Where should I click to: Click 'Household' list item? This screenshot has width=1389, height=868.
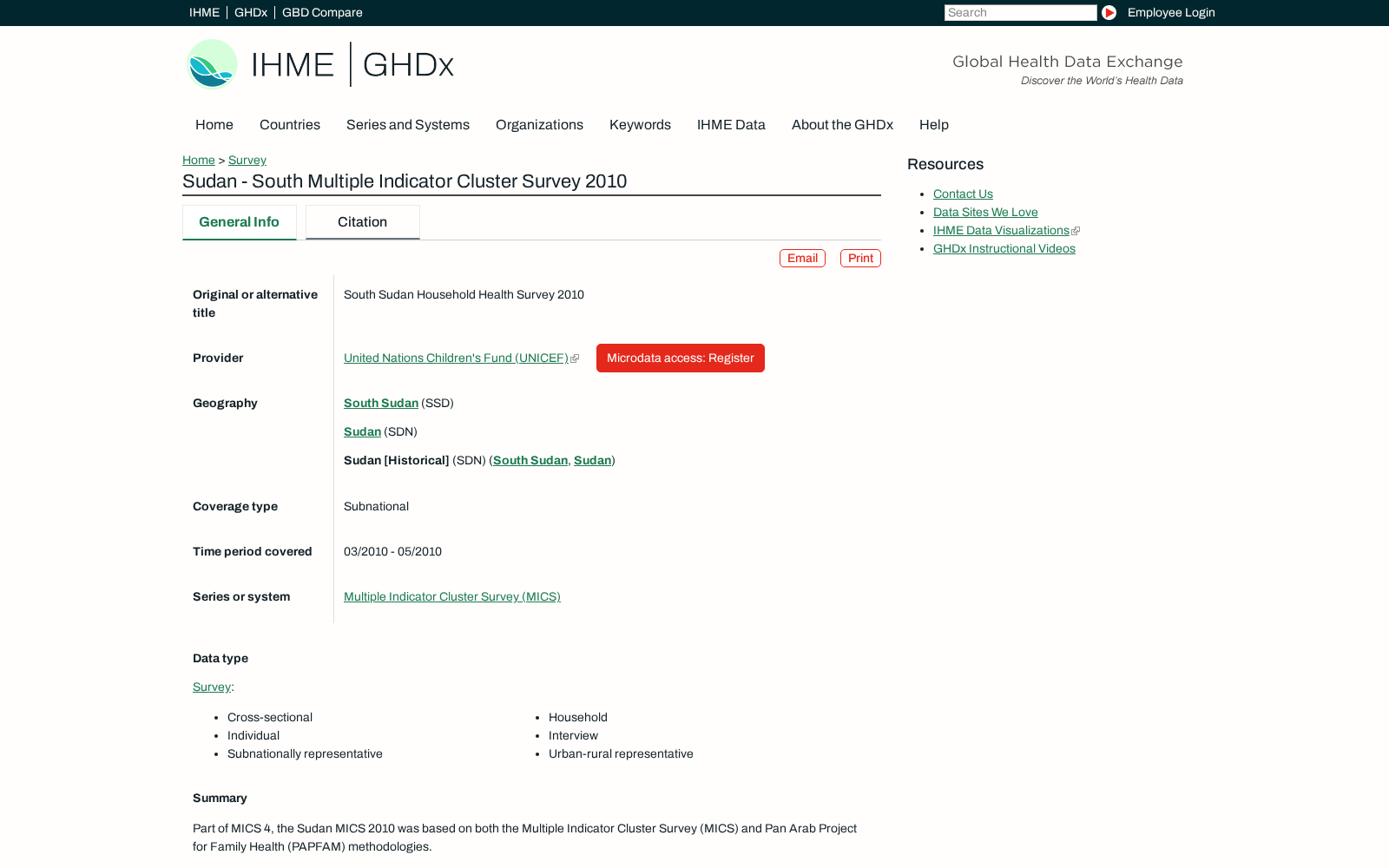(578, 718)
